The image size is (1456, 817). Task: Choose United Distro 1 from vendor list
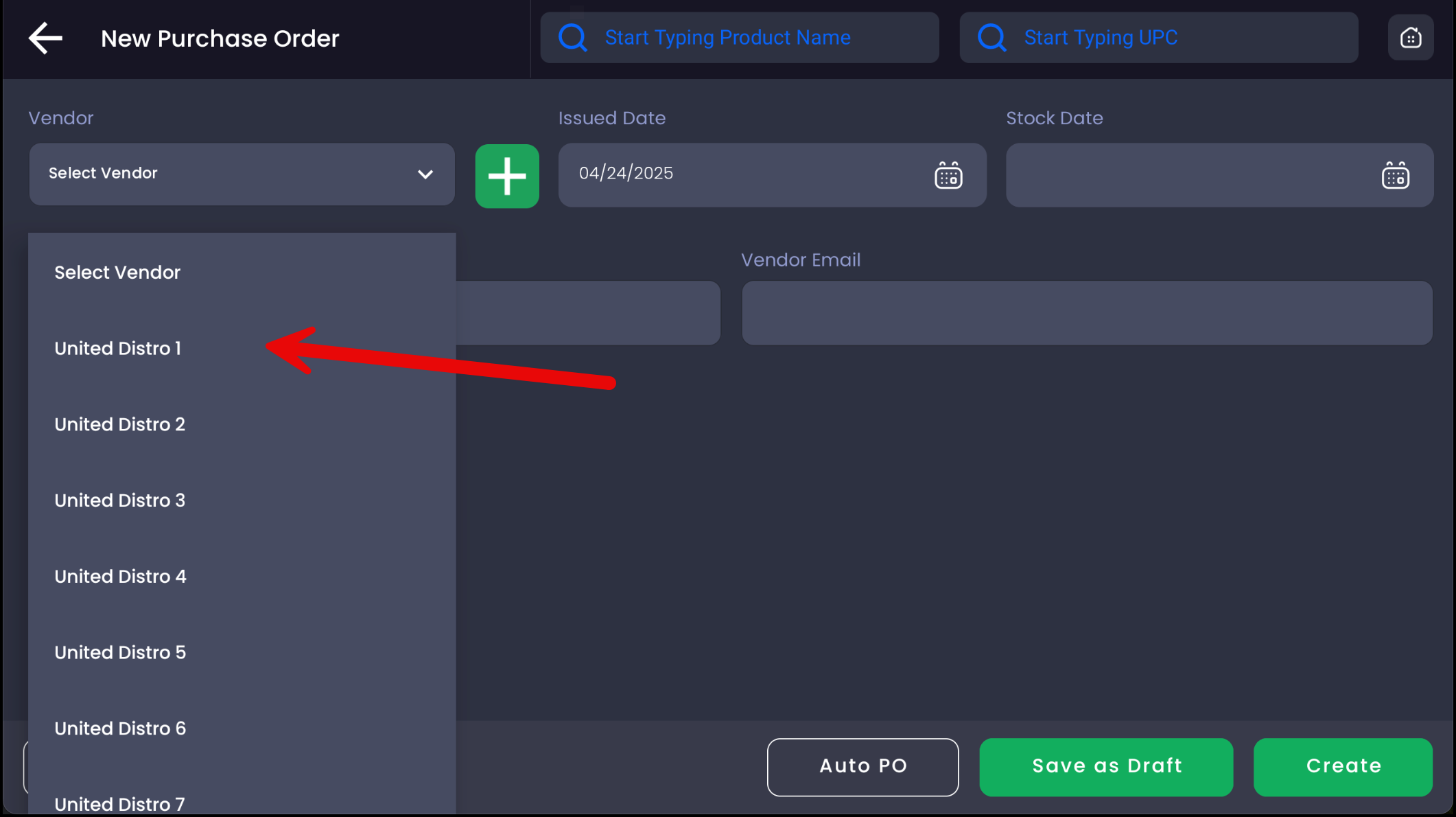point(118,349)
